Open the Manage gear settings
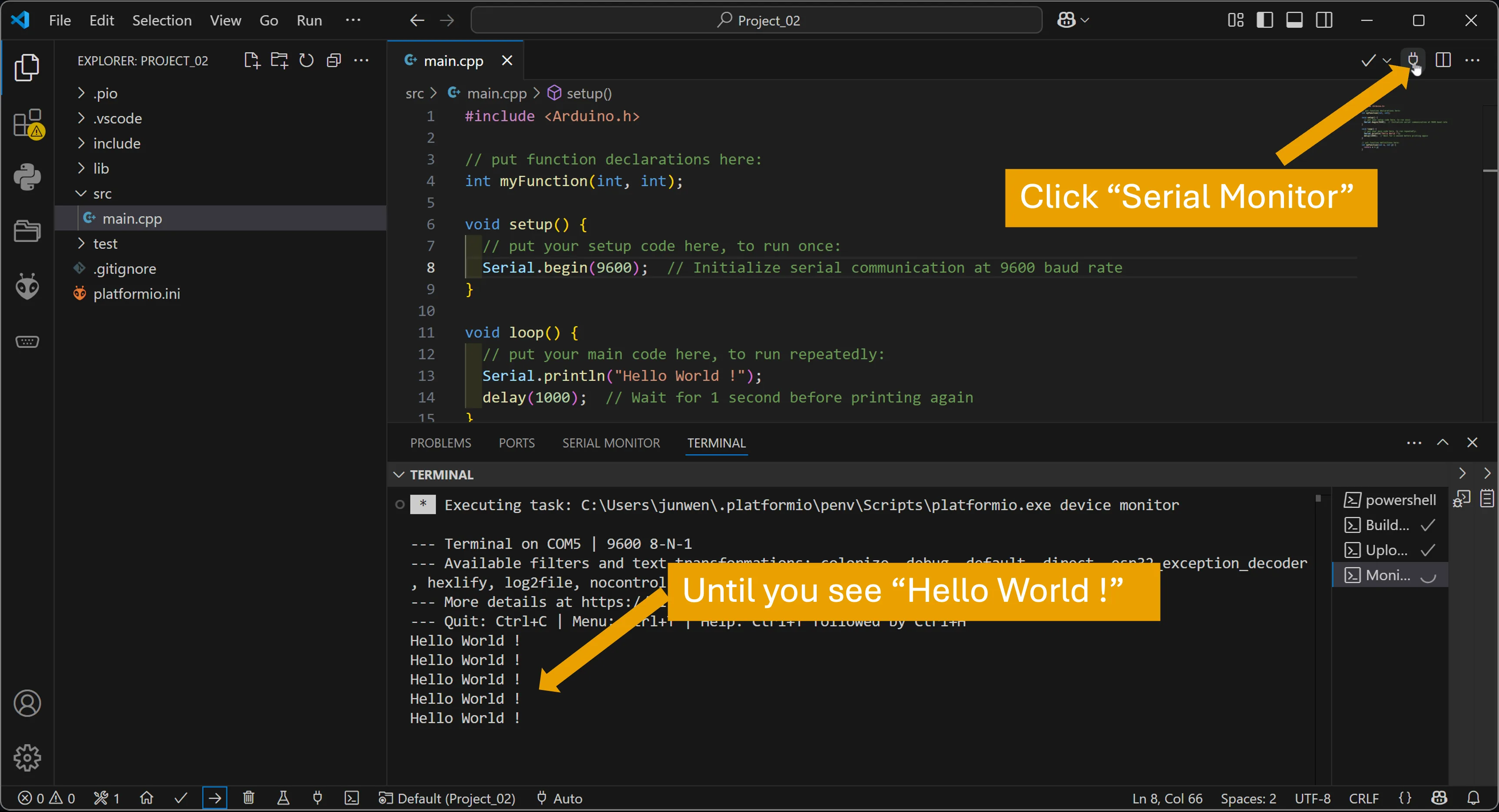 pos(27,758)
